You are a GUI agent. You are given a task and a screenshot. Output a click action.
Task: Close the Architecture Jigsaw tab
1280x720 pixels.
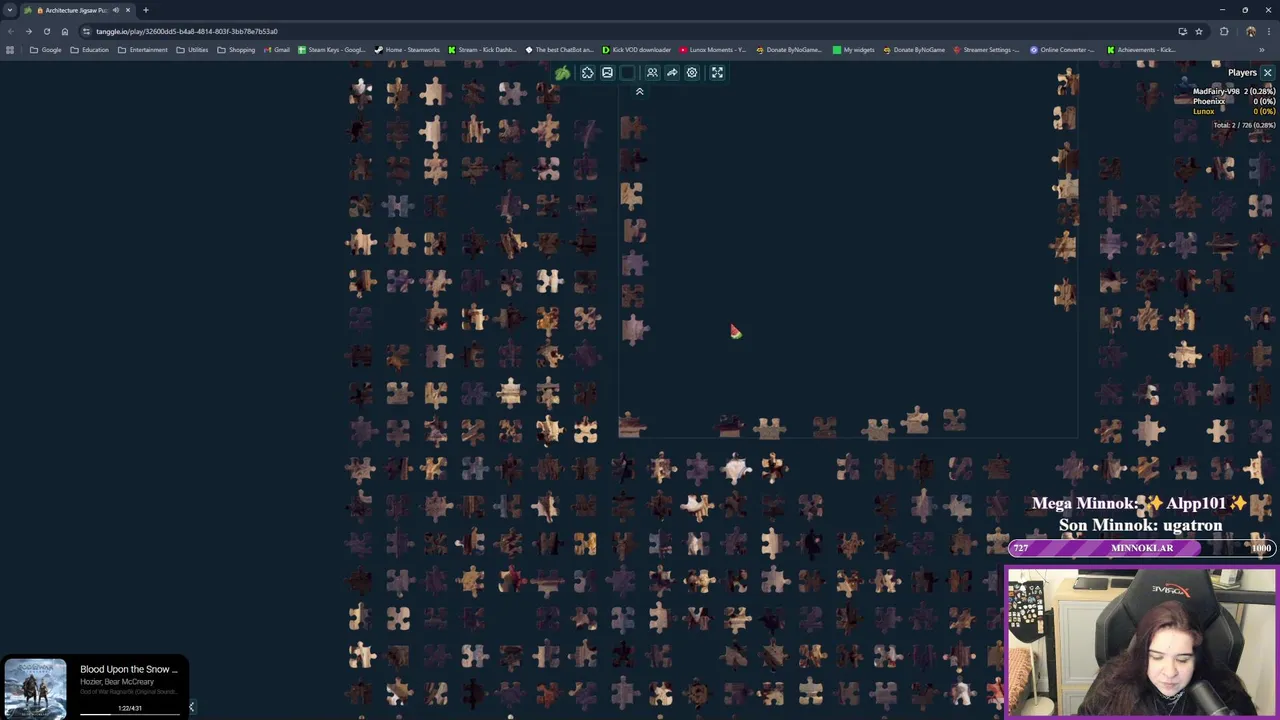click(x=128, y=10)
